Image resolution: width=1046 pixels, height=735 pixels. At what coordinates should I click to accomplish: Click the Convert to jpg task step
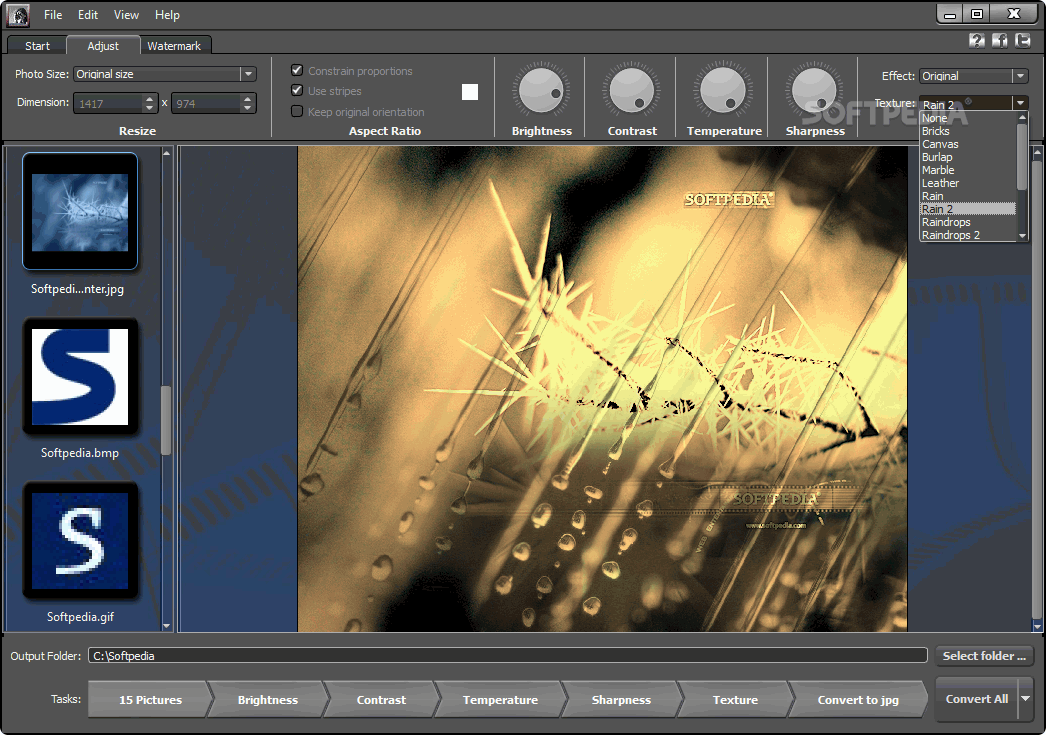pos(858,700)
